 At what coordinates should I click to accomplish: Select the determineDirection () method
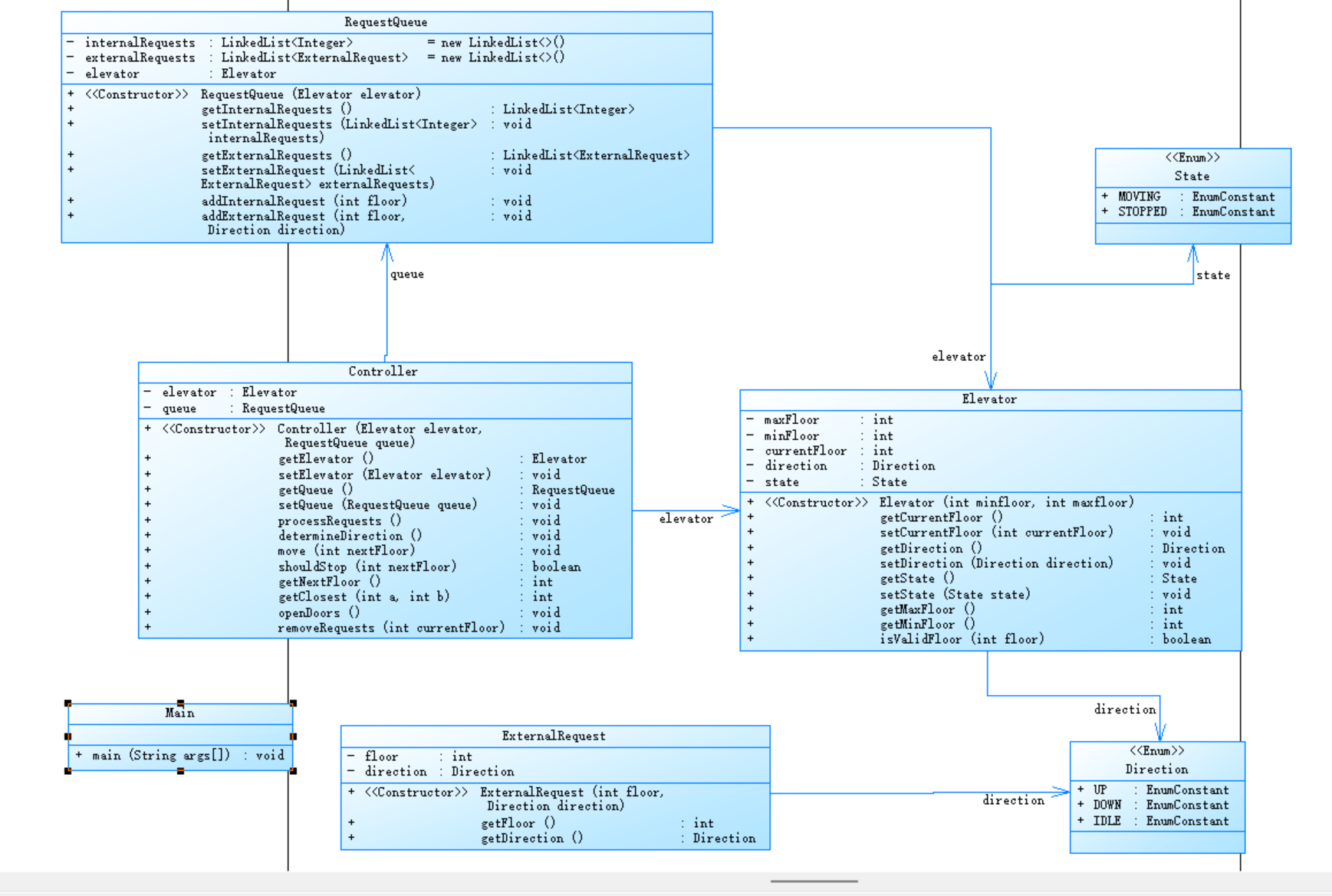[353, 536]
